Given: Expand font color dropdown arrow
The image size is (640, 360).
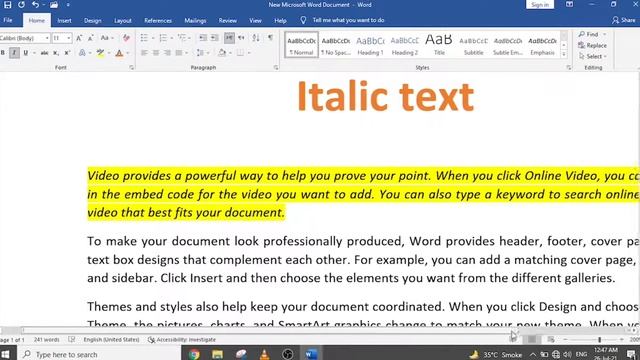Looking at the screenshot, I should [x=128, y=53].
